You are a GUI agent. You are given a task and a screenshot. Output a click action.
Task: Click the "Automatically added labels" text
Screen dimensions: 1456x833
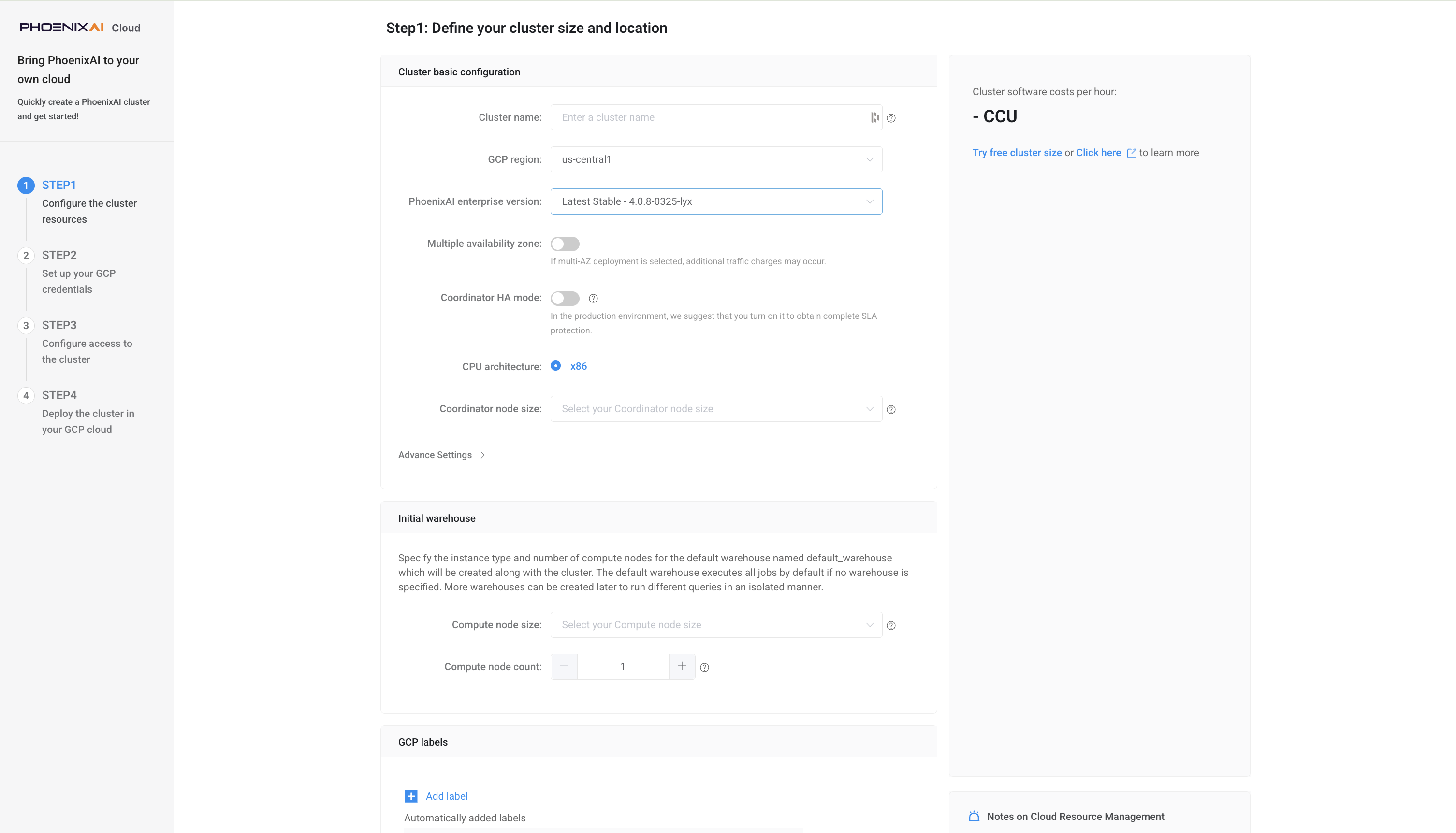(465, 818)
